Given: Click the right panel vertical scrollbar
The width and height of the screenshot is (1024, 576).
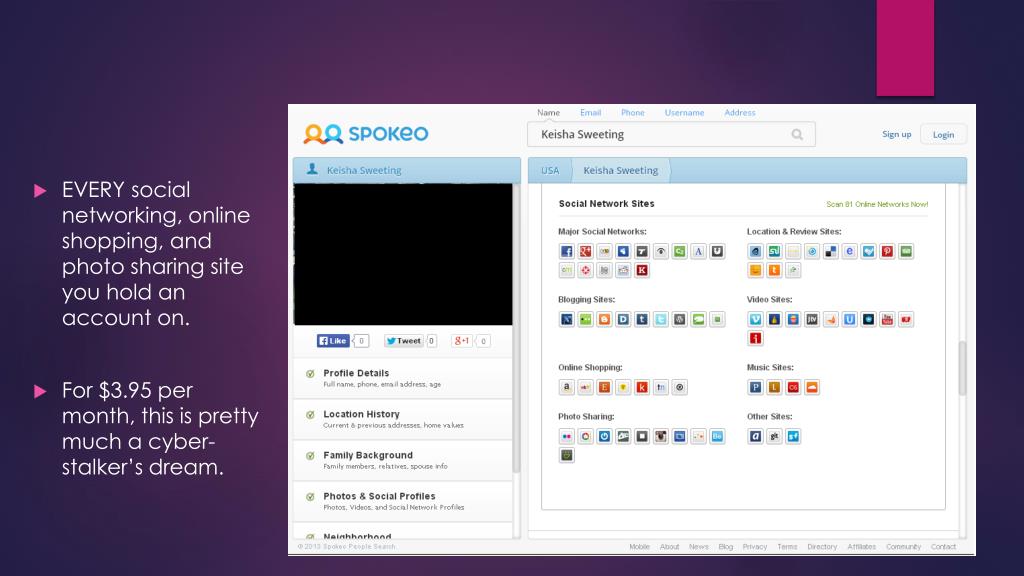Looking at the screenshot, I should coord(962,368).
